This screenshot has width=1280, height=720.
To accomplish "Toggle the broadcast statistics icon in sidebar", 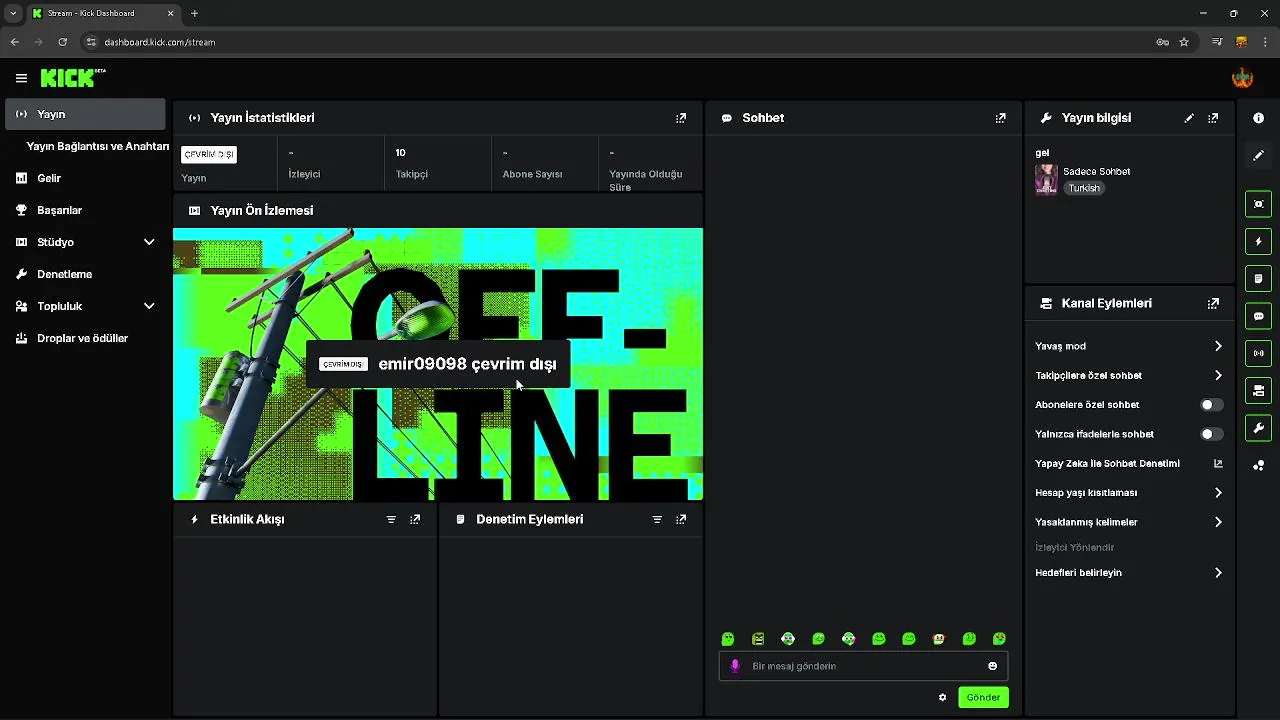I will pyautogui.click(x=1258, y=353).
